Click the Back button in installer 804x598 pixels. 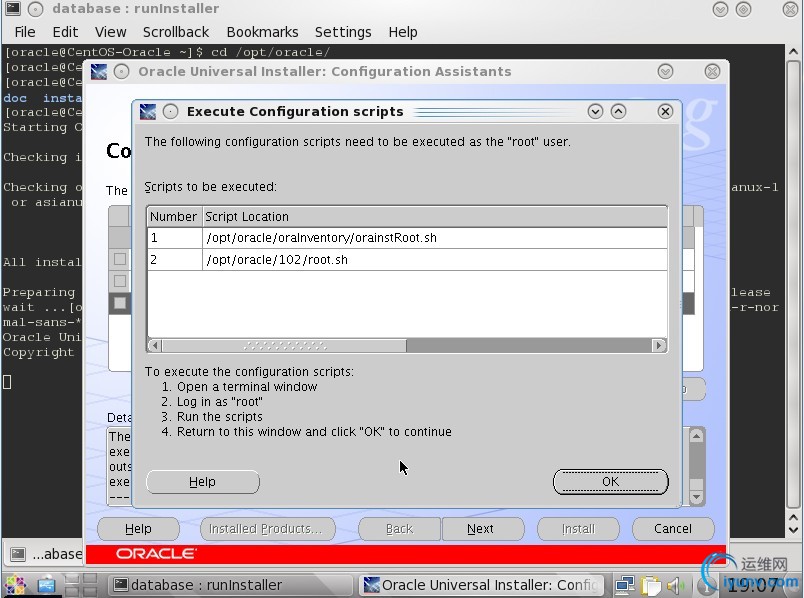point(399,529)
